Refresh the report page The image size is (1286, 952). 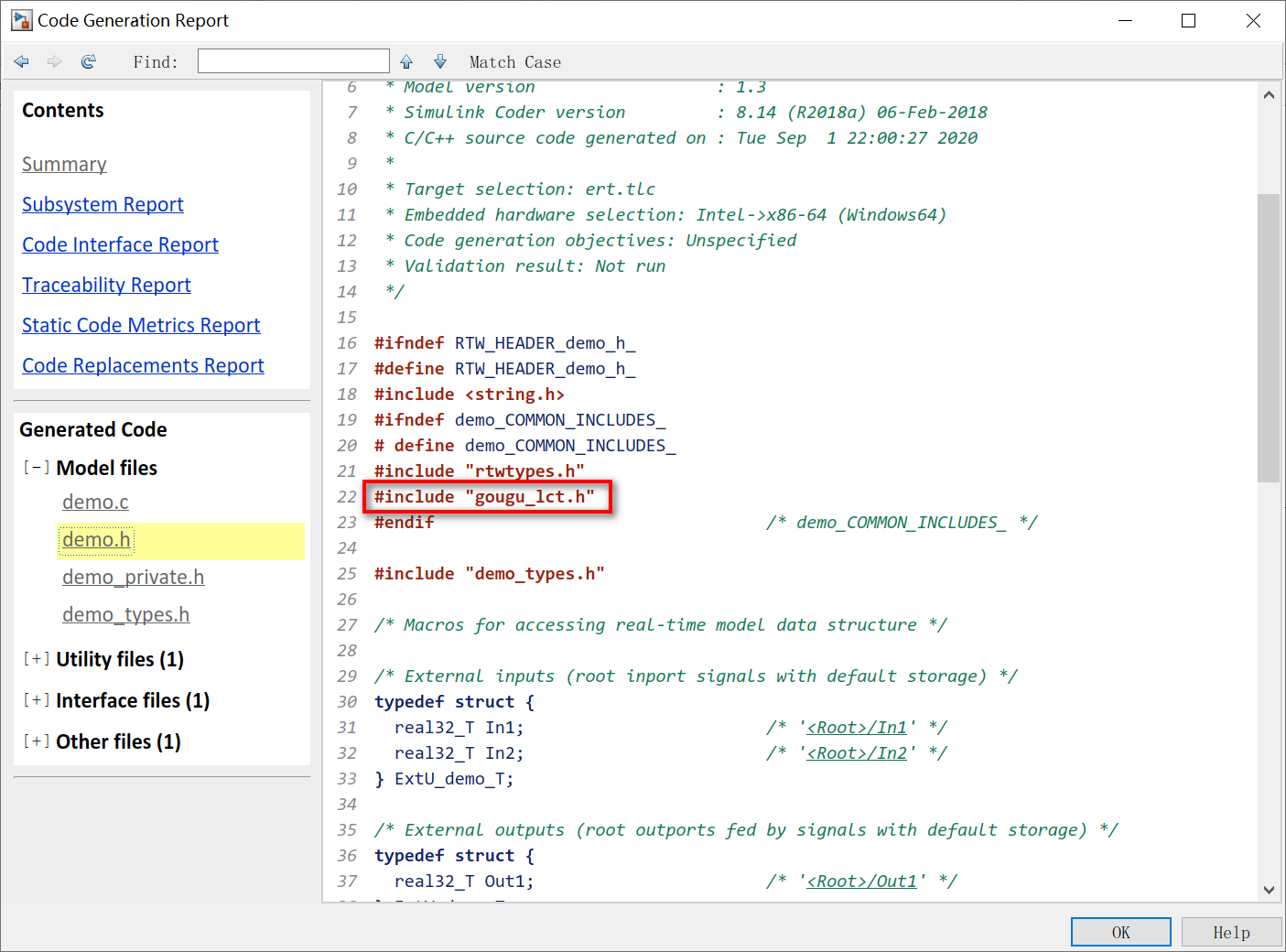88,61
